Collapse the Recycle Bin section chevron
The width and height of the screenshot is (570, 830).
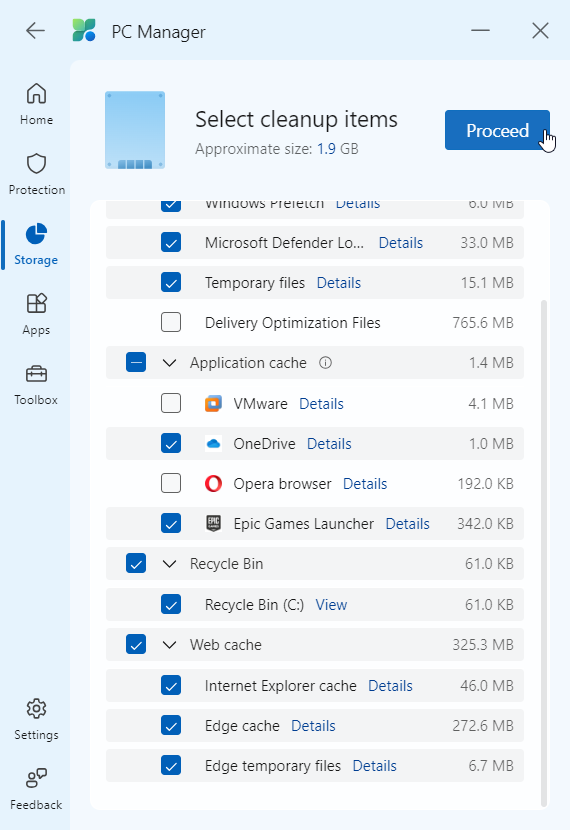tap(169, 564)
